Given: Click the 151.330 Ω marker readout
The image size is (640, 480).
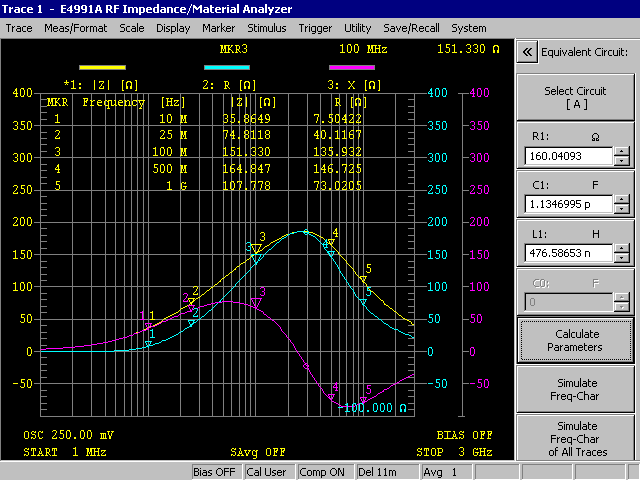Looking at the screenshot, I should (x=468, y=49).
